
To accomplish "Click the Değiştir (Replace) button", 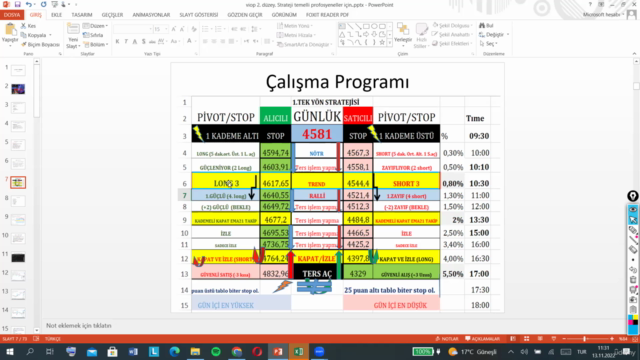I will [x=493, y=35].
